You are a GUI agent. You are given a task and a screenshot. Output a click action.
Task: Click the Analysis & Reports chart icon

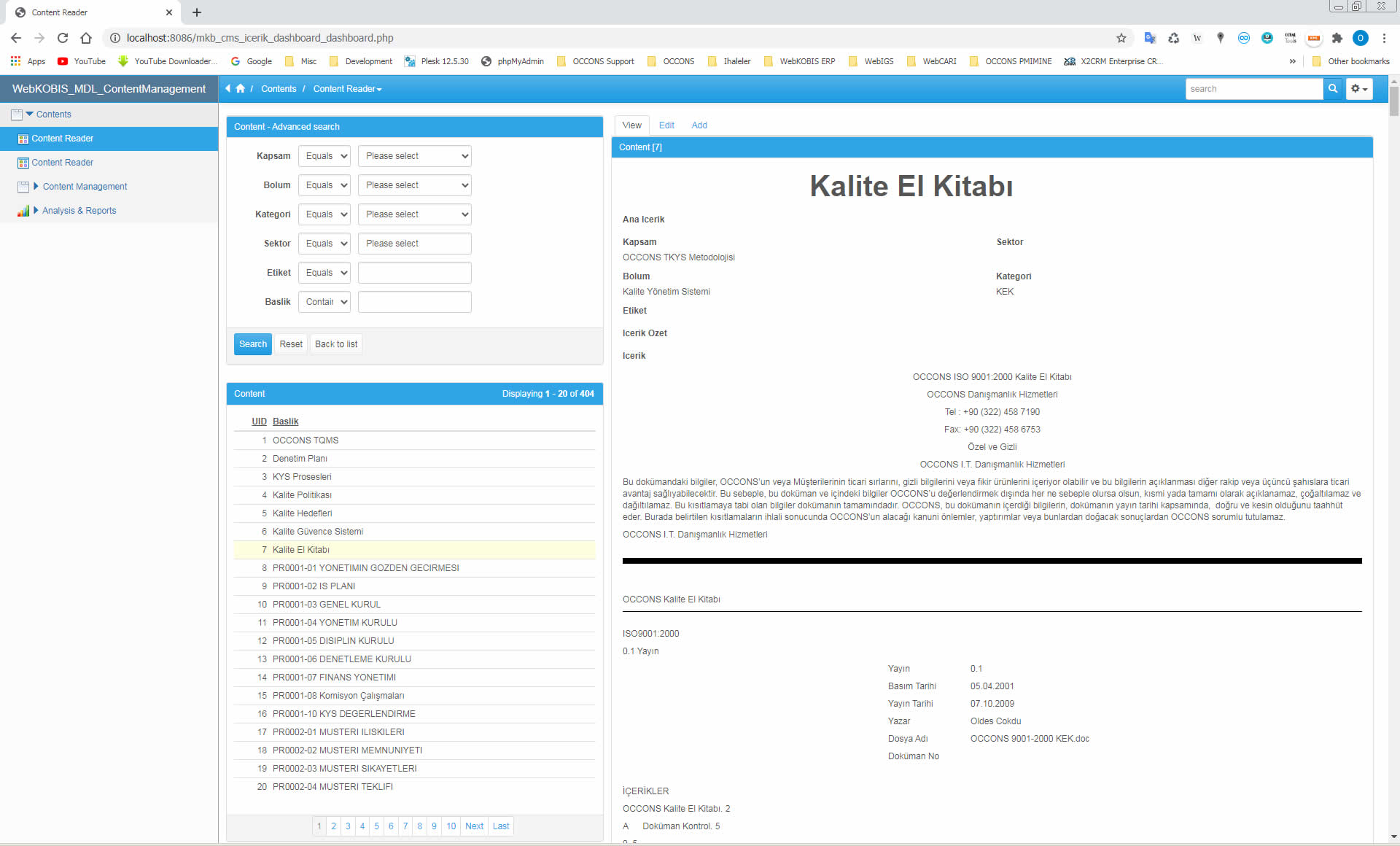click(x=23, y=211)
